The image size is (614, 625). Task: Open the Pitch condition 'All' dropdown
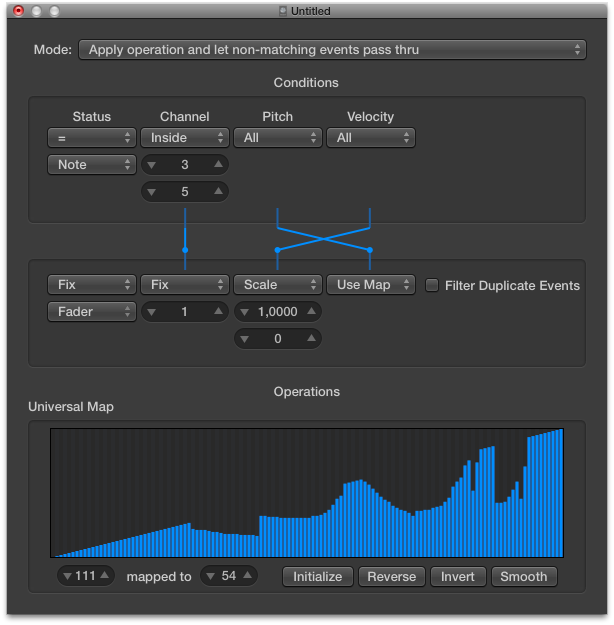tap(277, 138)
